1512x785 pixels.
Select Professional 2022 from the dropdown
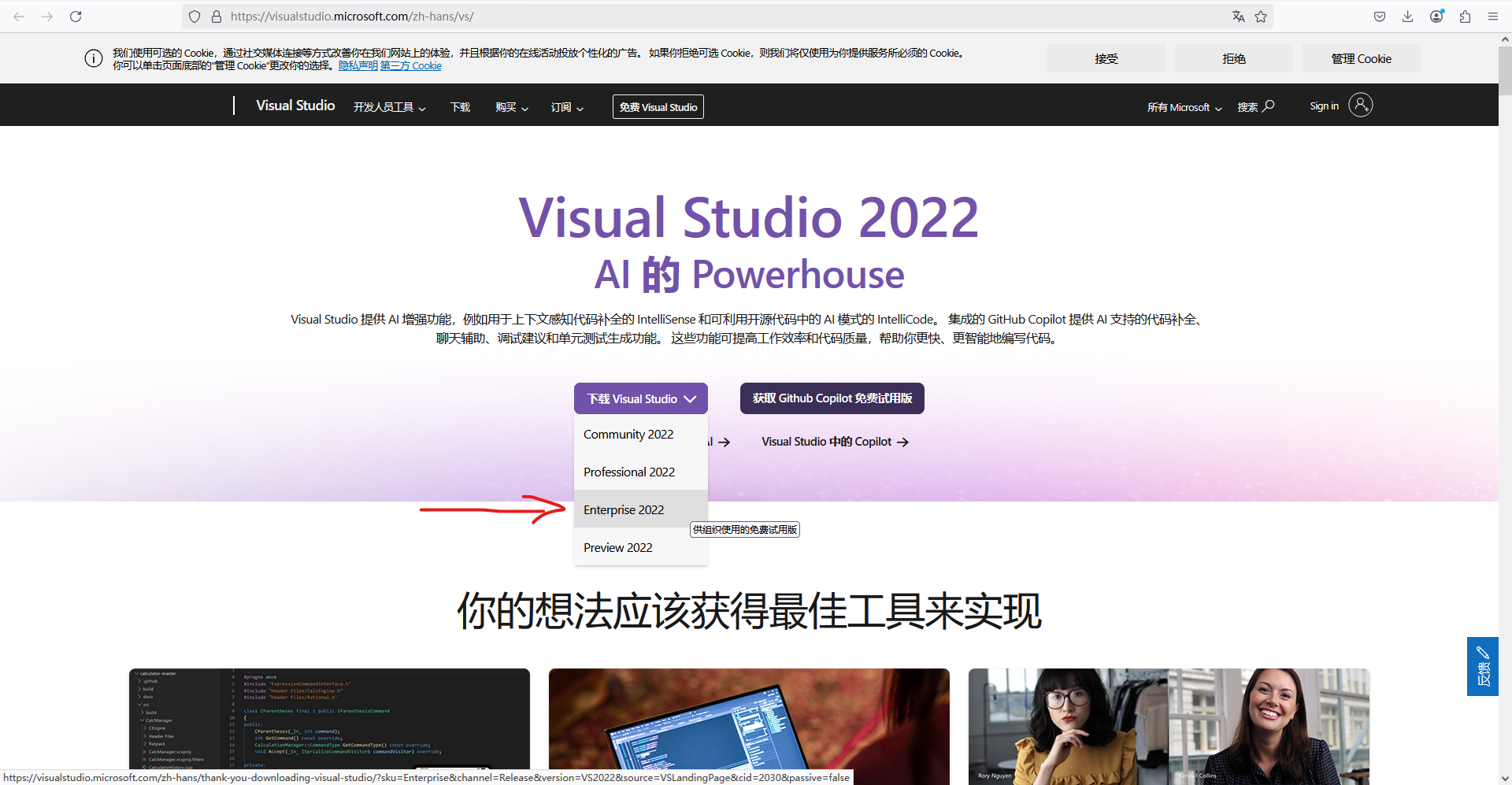(641, 472)
